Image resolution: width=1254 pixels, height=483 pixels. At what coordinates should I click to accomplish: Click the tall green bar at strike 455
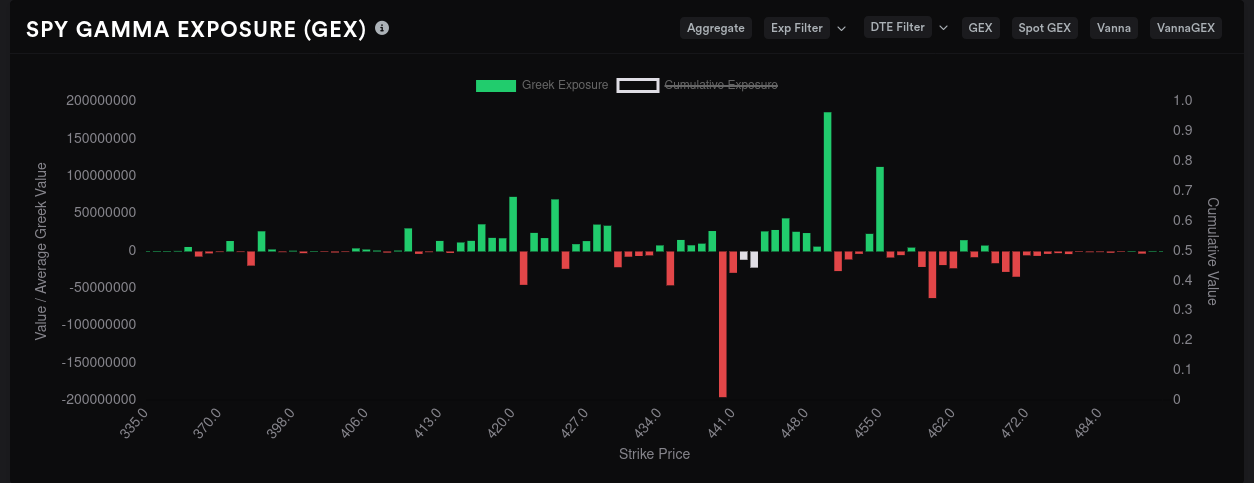click(x=880, y=209)
